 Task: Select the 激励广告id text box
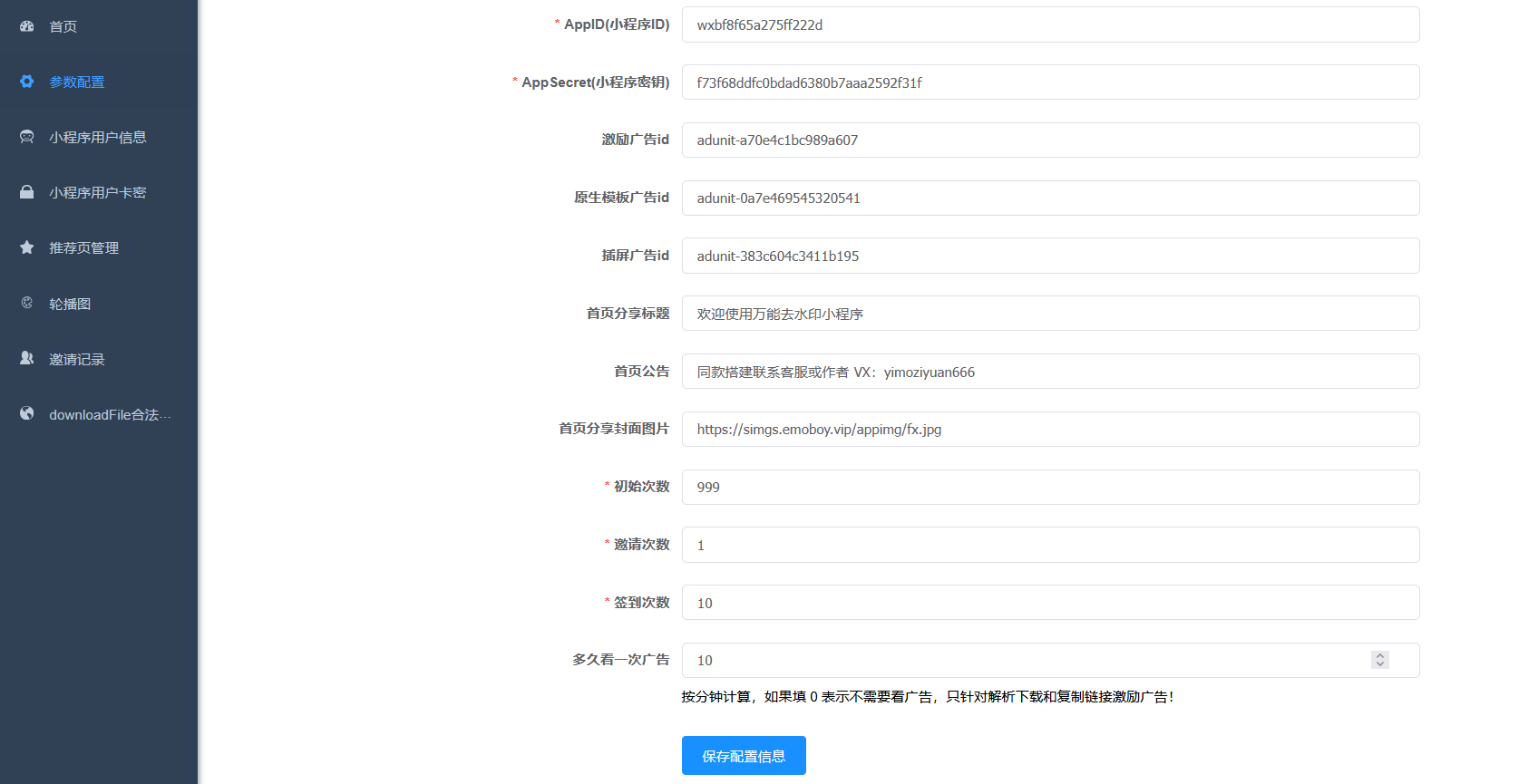coord(1050,140)
